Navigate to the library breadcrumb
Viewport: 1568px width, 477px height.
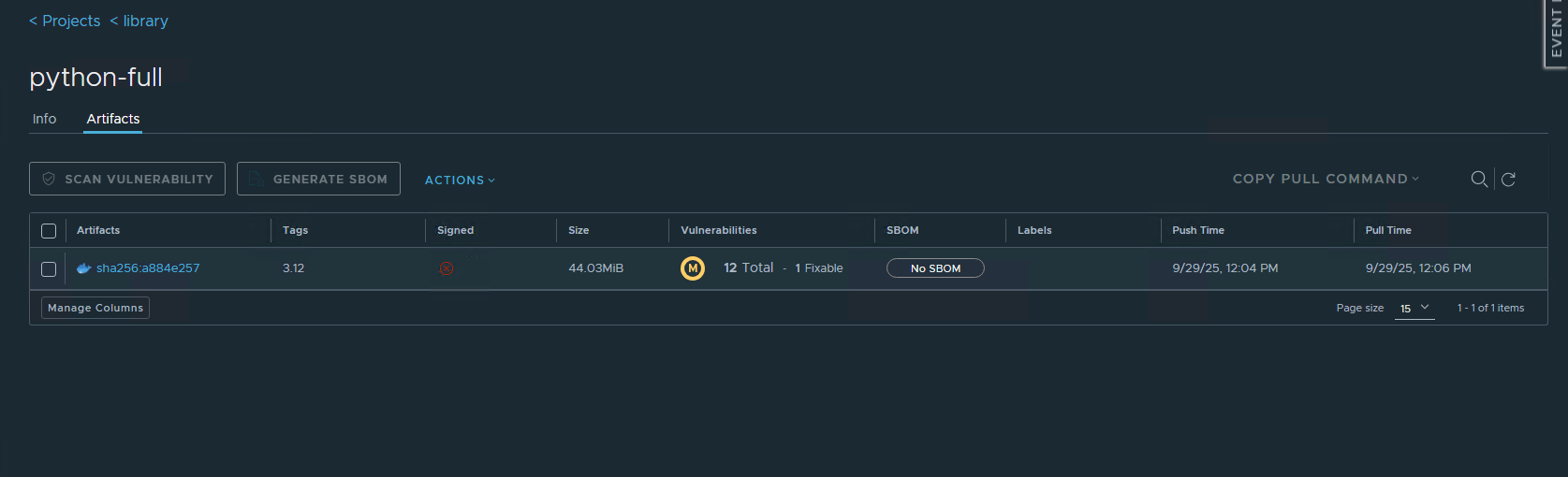tap(139, 21)
